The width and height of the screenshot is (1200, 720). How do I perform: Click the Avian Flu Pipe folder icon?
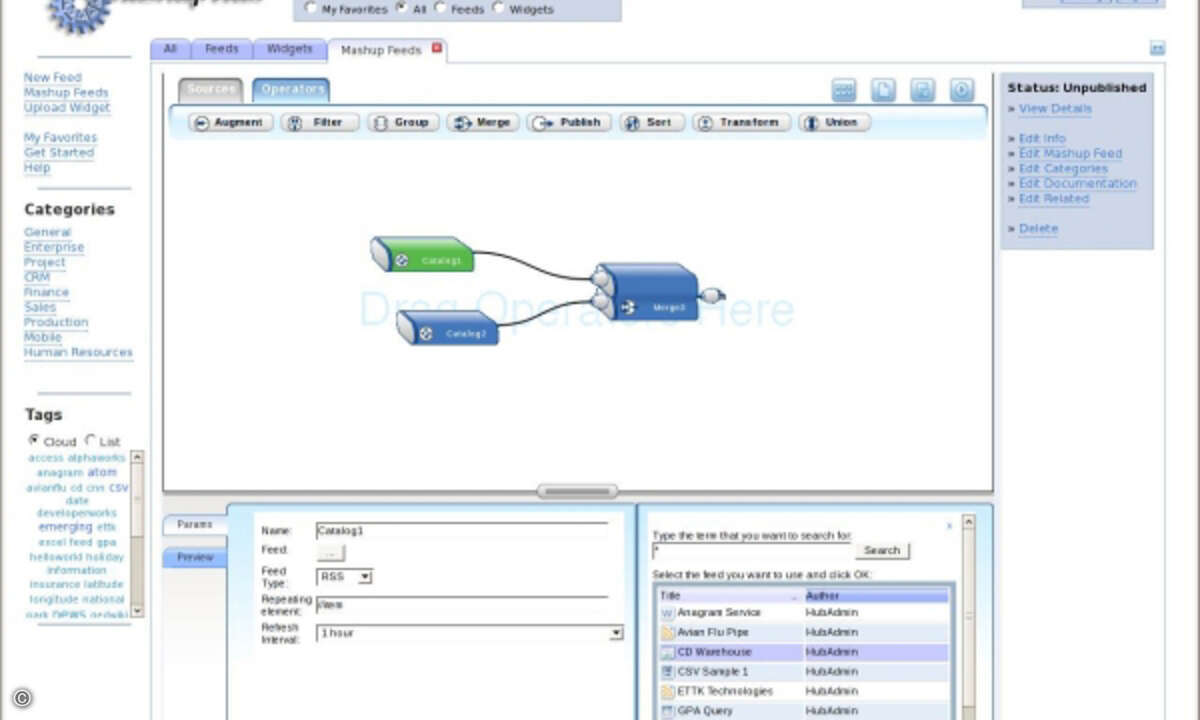click(667, 632)
